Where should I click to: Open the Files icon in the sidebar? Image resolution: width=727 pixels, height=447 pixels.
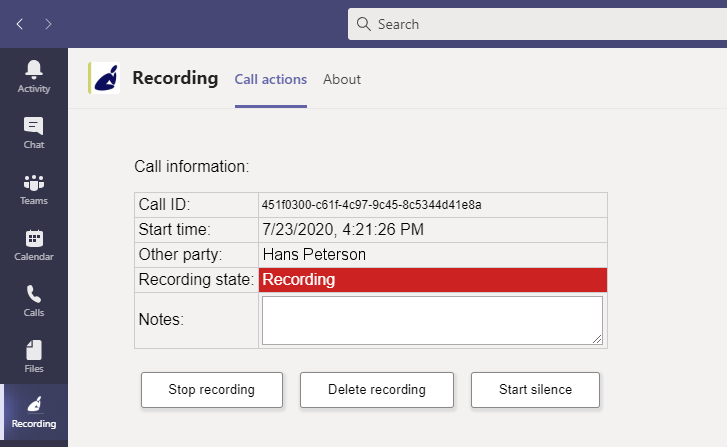click(x=34, y=350)
